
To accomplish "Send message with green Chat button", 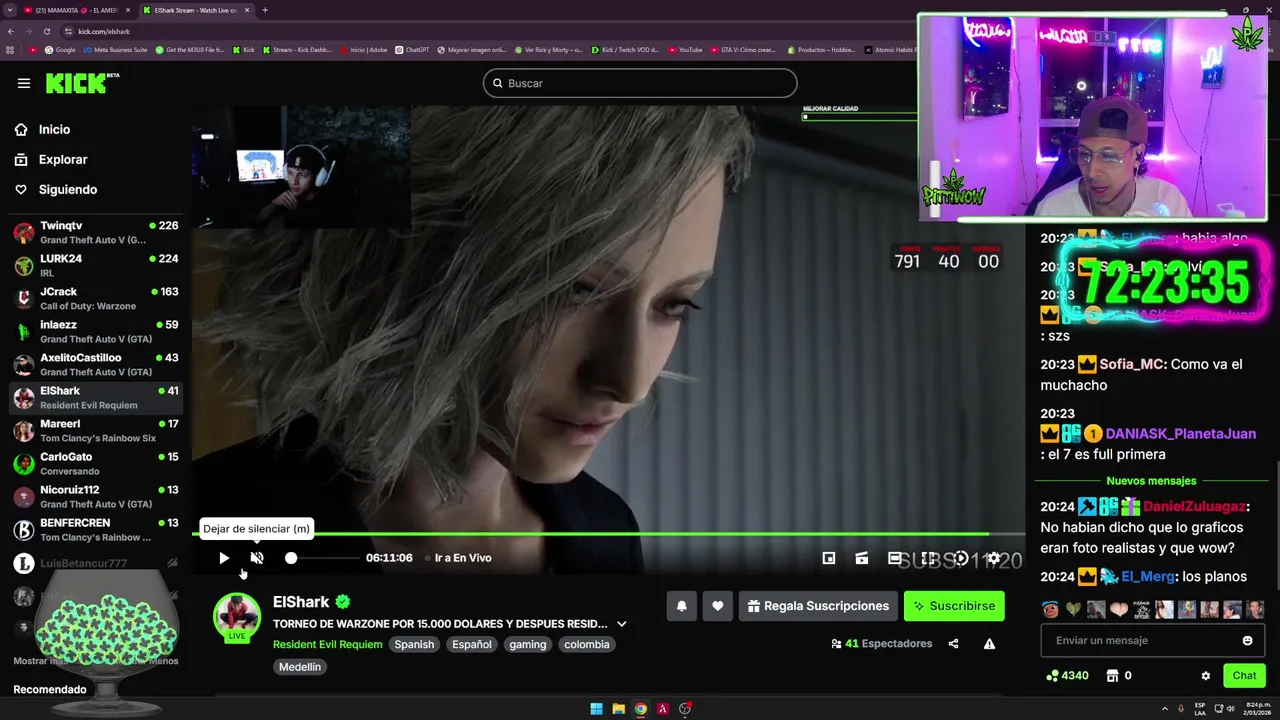I will [x=1244, y=676].
